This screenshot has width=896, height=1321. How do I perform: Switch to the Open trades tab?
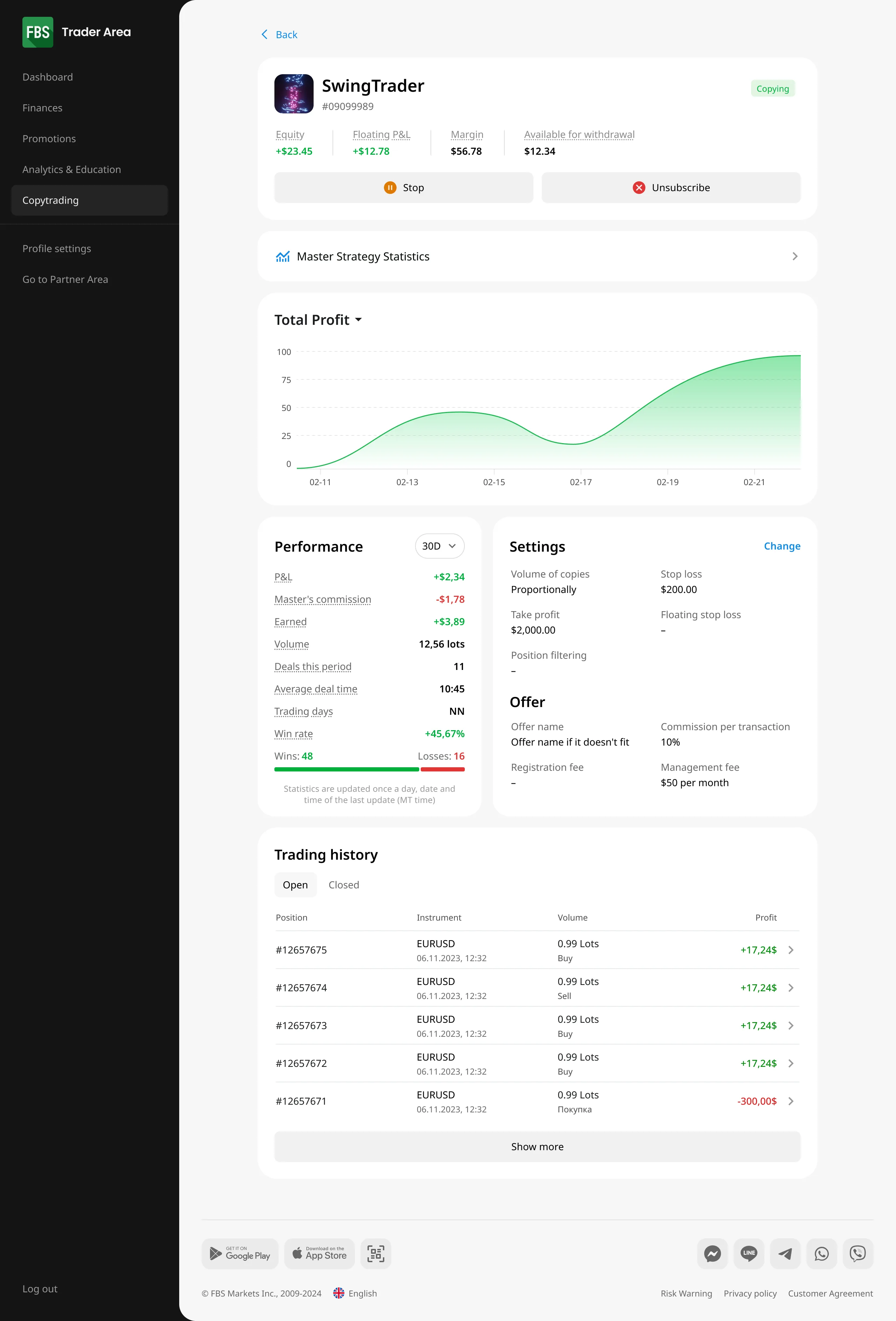295,885
